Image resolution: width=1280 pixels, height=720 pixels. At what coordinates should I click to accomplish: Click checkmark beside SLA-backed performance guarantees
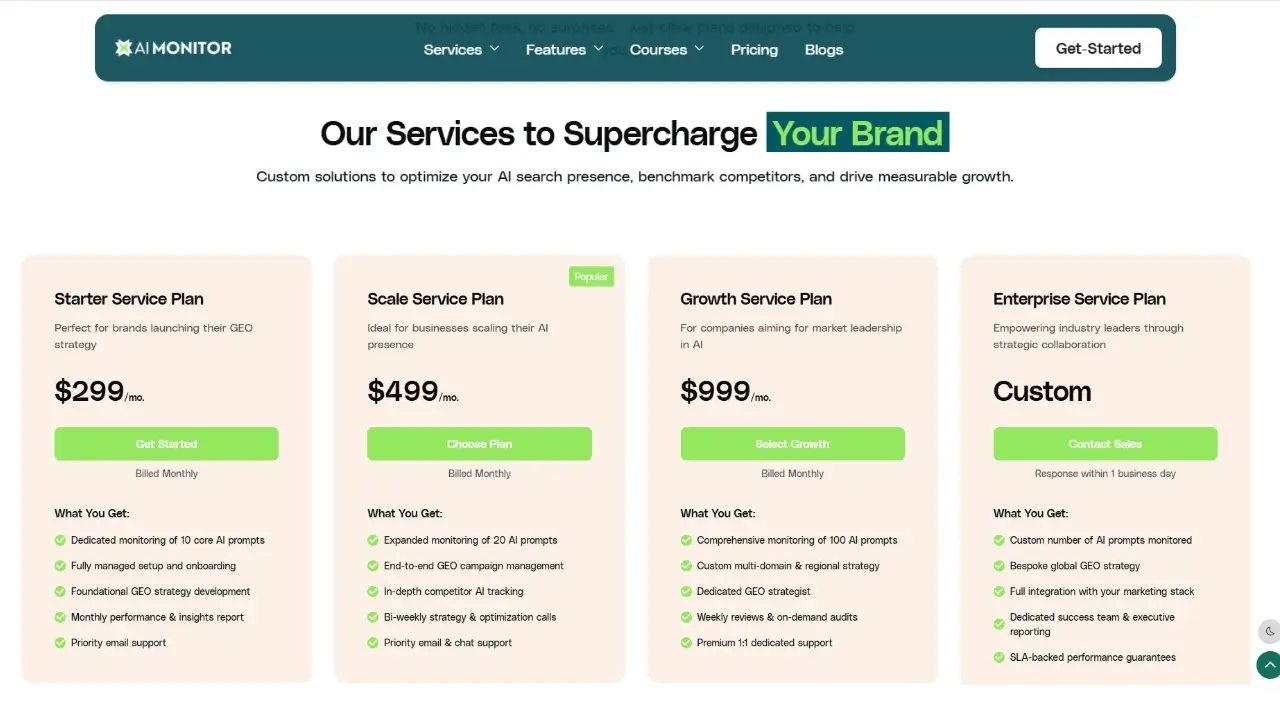[x=999, y=658]
